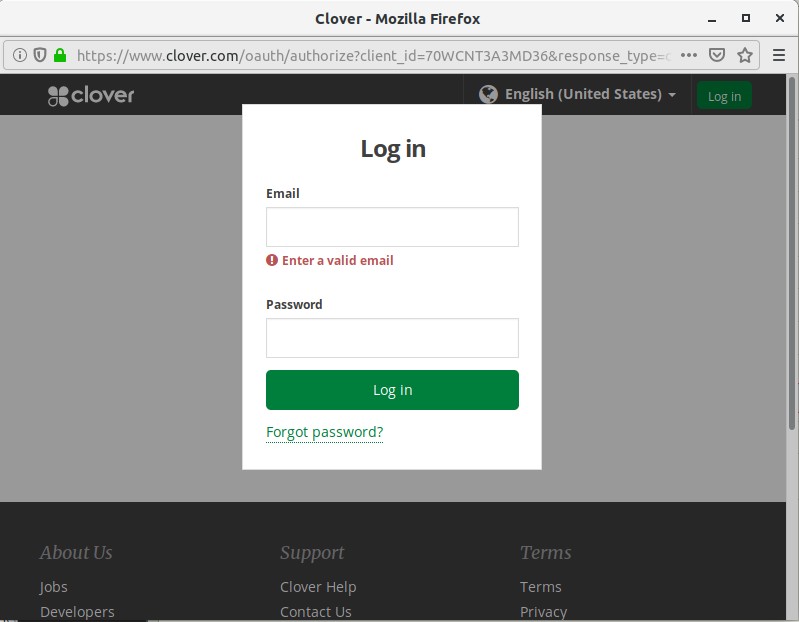Click the 'Log in' form heading
799x622 pixels.
pos(393,149)
